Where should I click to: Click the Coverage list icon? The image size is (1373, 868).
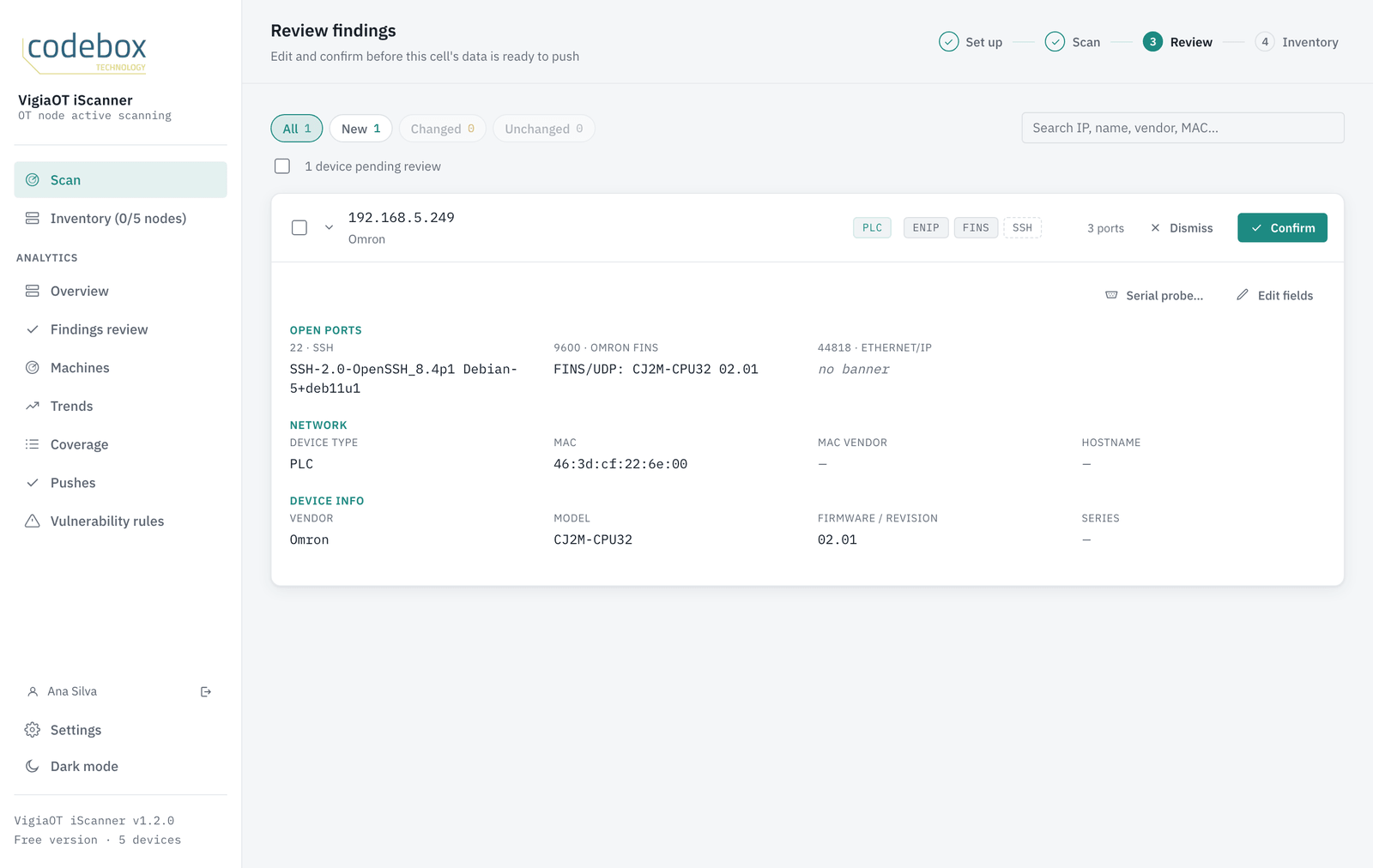(33, 444)
